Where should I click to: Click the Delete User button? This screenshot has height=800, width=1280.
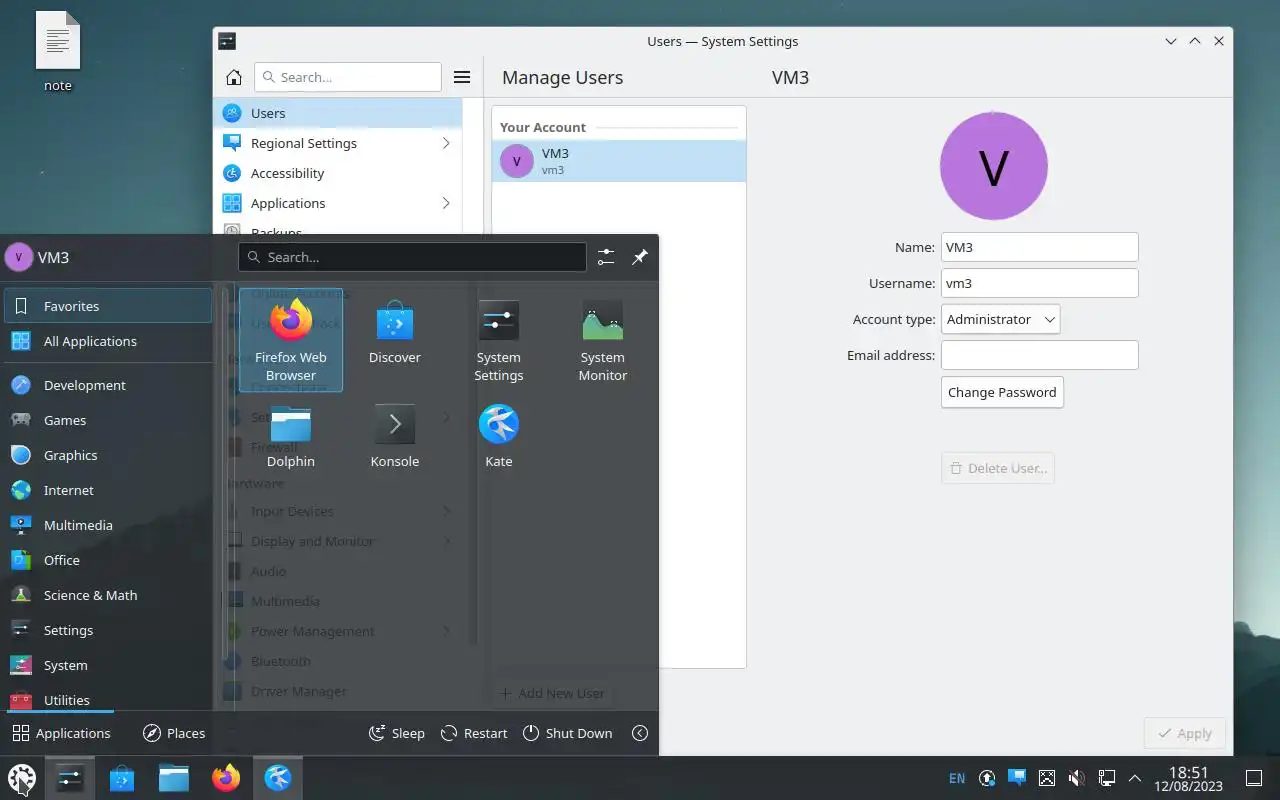tap(998, 468)
